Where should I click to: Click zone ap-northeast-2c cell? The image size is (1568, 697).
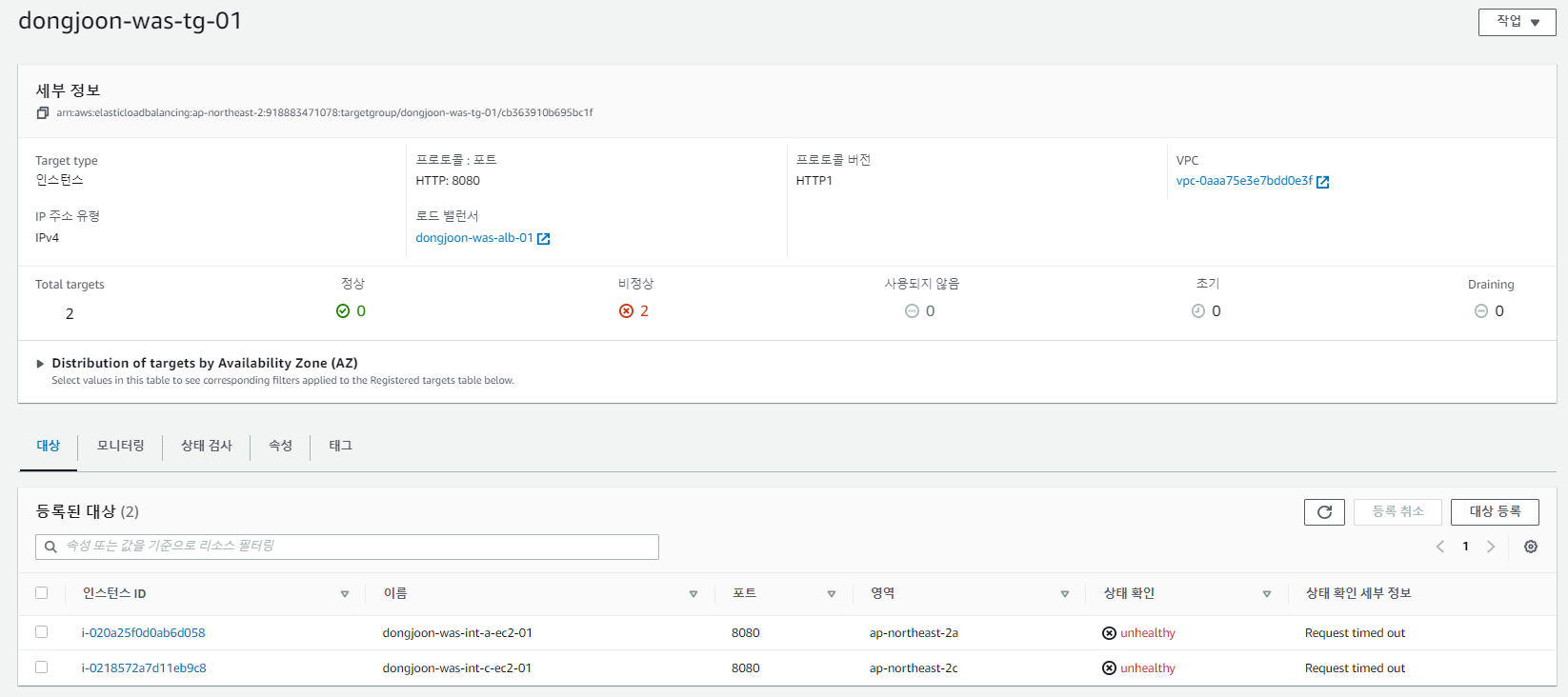914,668
